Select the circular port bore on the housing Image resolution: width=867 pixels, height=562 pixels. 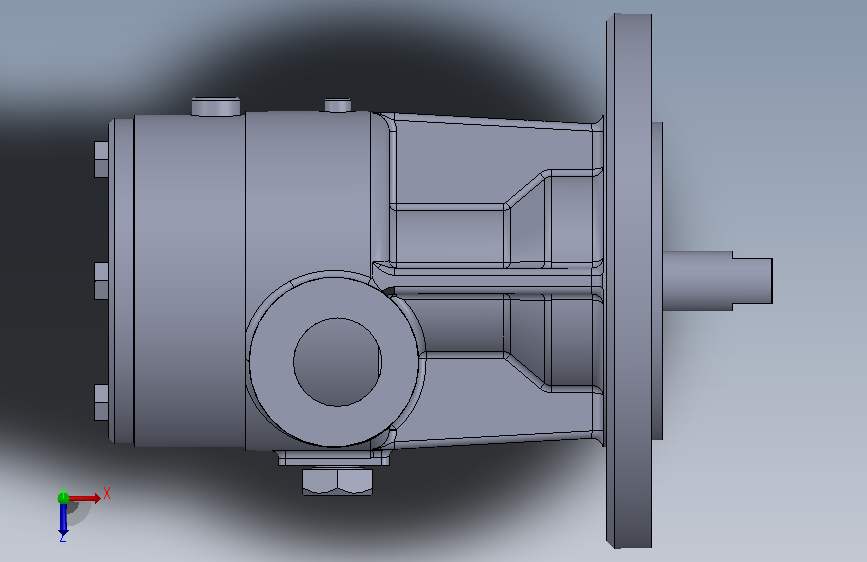[337, 362]
